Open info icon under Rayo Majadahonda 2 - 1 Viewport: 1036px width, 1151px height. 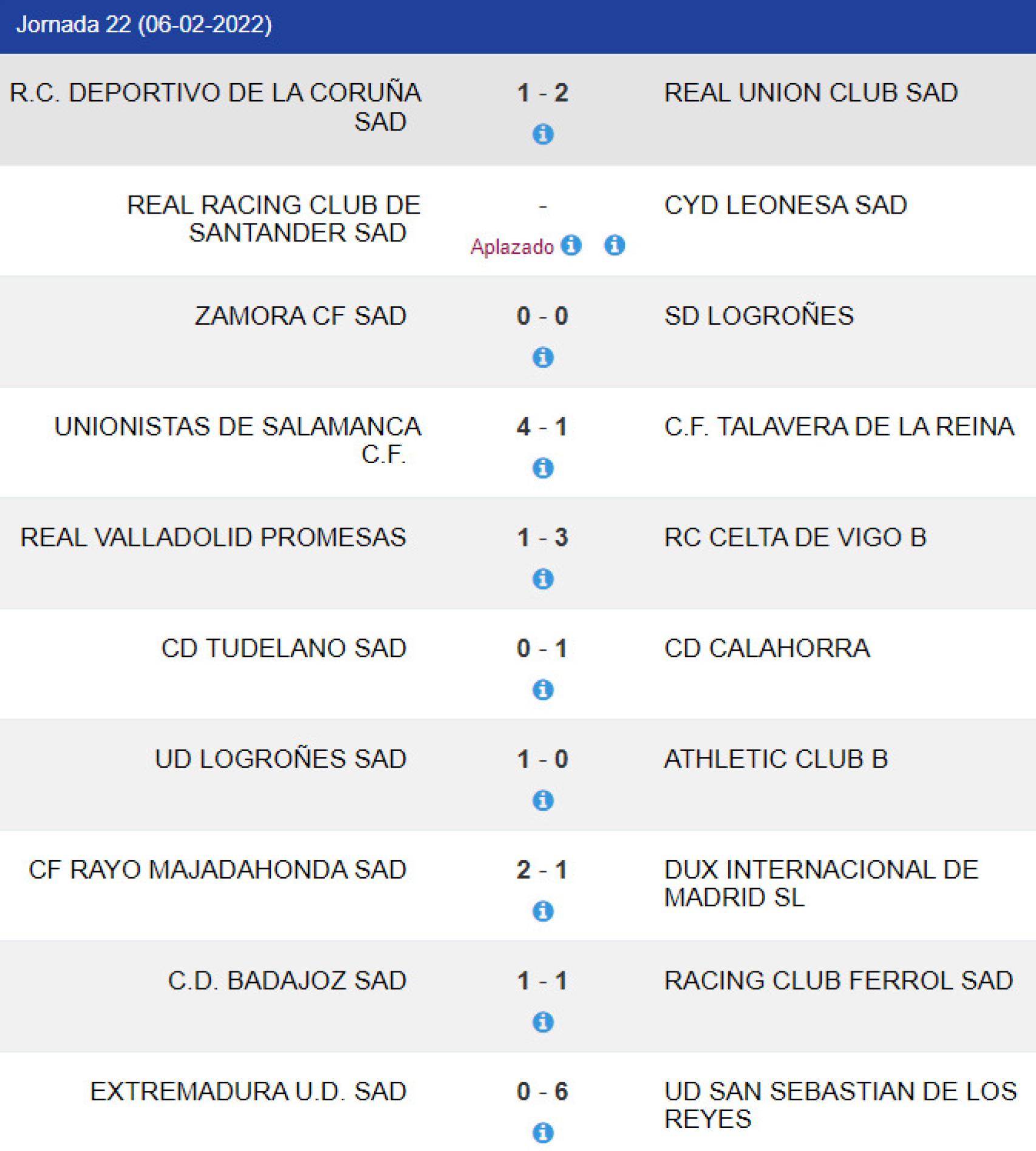coord(543,911)
